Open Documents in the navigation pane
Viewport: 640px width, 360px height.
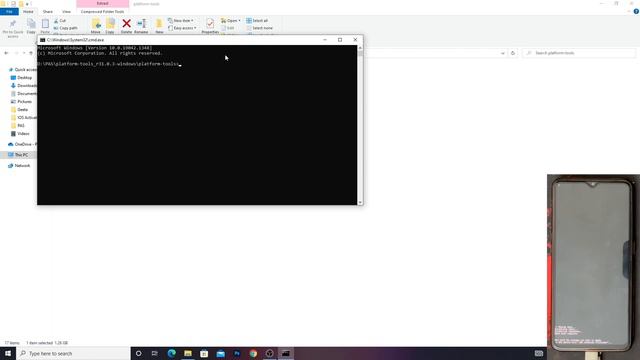[24, 93]
